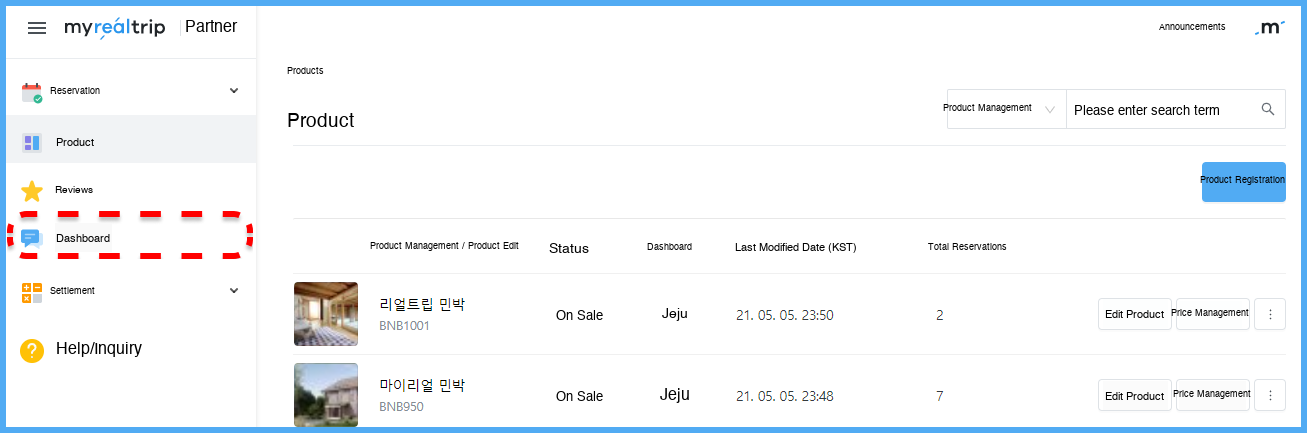
Task: Click the Settlement calculator icon
Action: [x=32, y=292]
